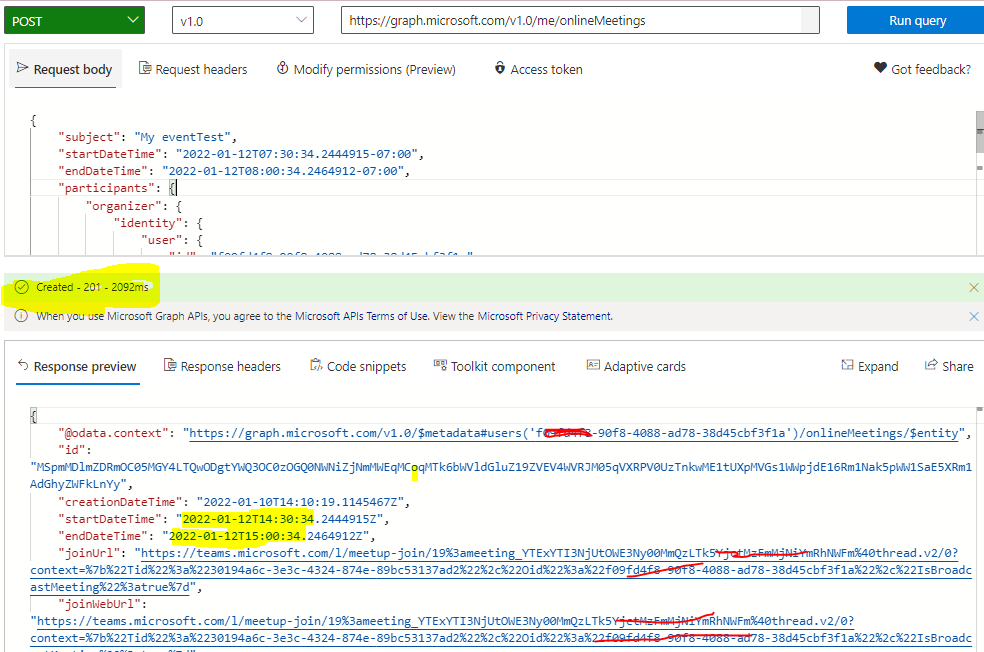
Task: Click the "subject": "My eventTest" line
Action: click(147, 137)
